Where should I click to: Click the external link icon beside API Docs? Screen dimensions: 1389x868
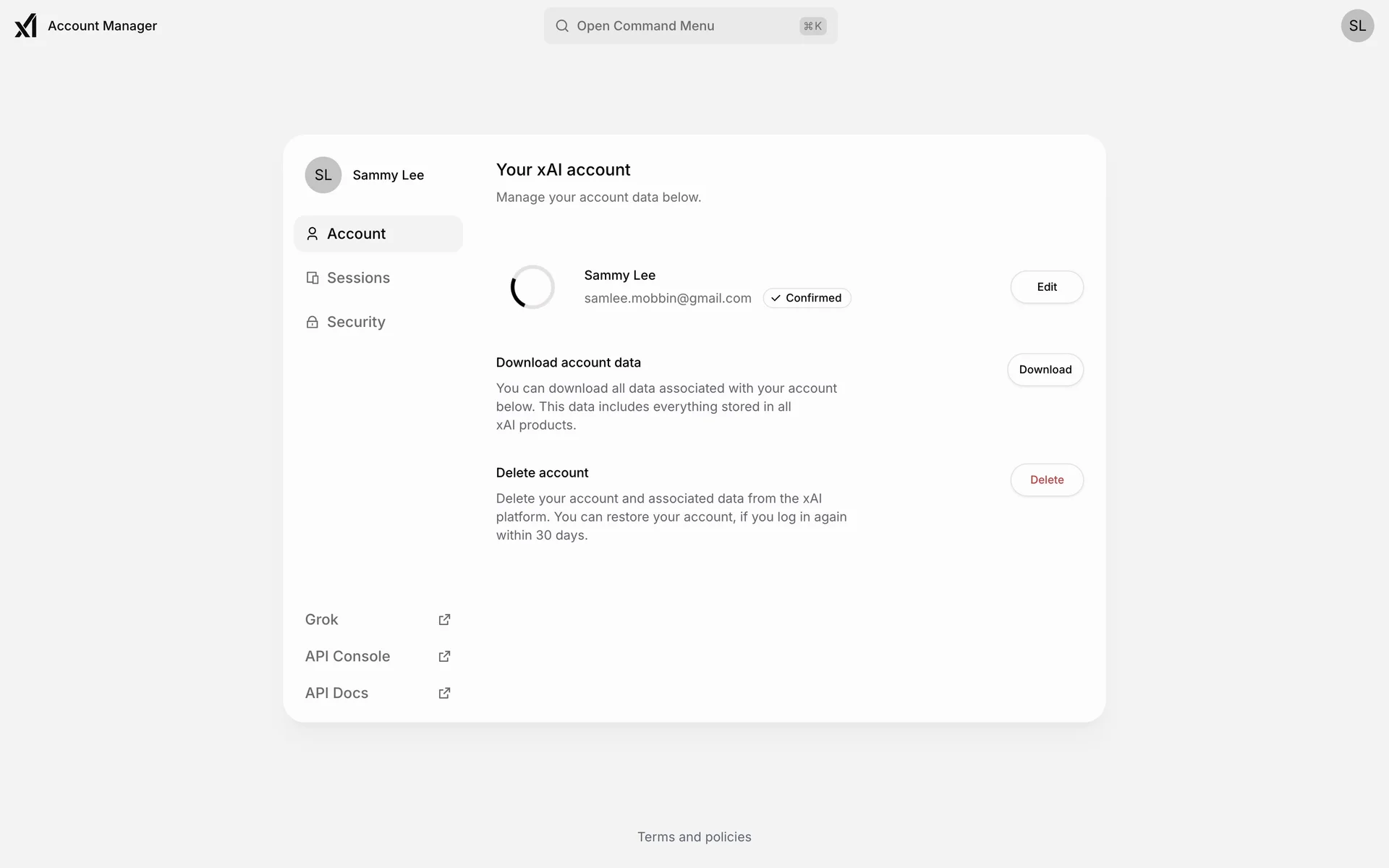click(444, 694)
